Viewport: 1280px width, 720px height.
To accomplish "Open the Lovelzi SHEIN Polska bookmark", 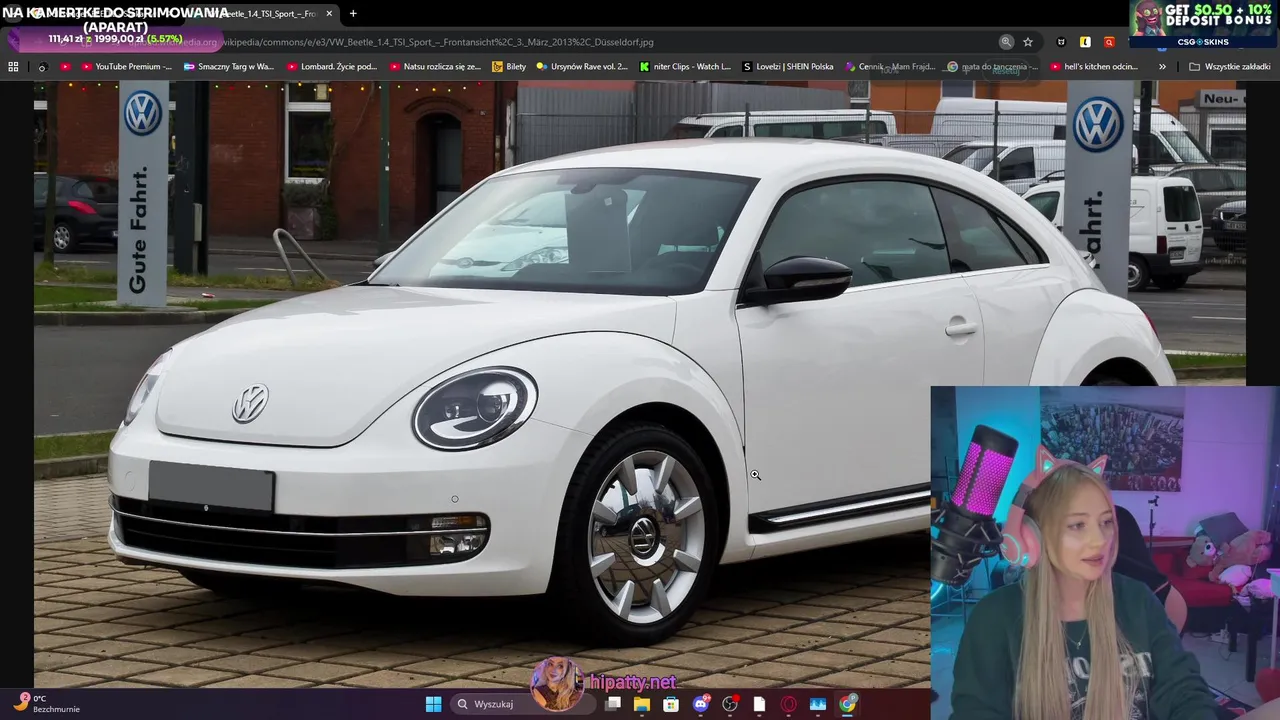I will [788, 67].
